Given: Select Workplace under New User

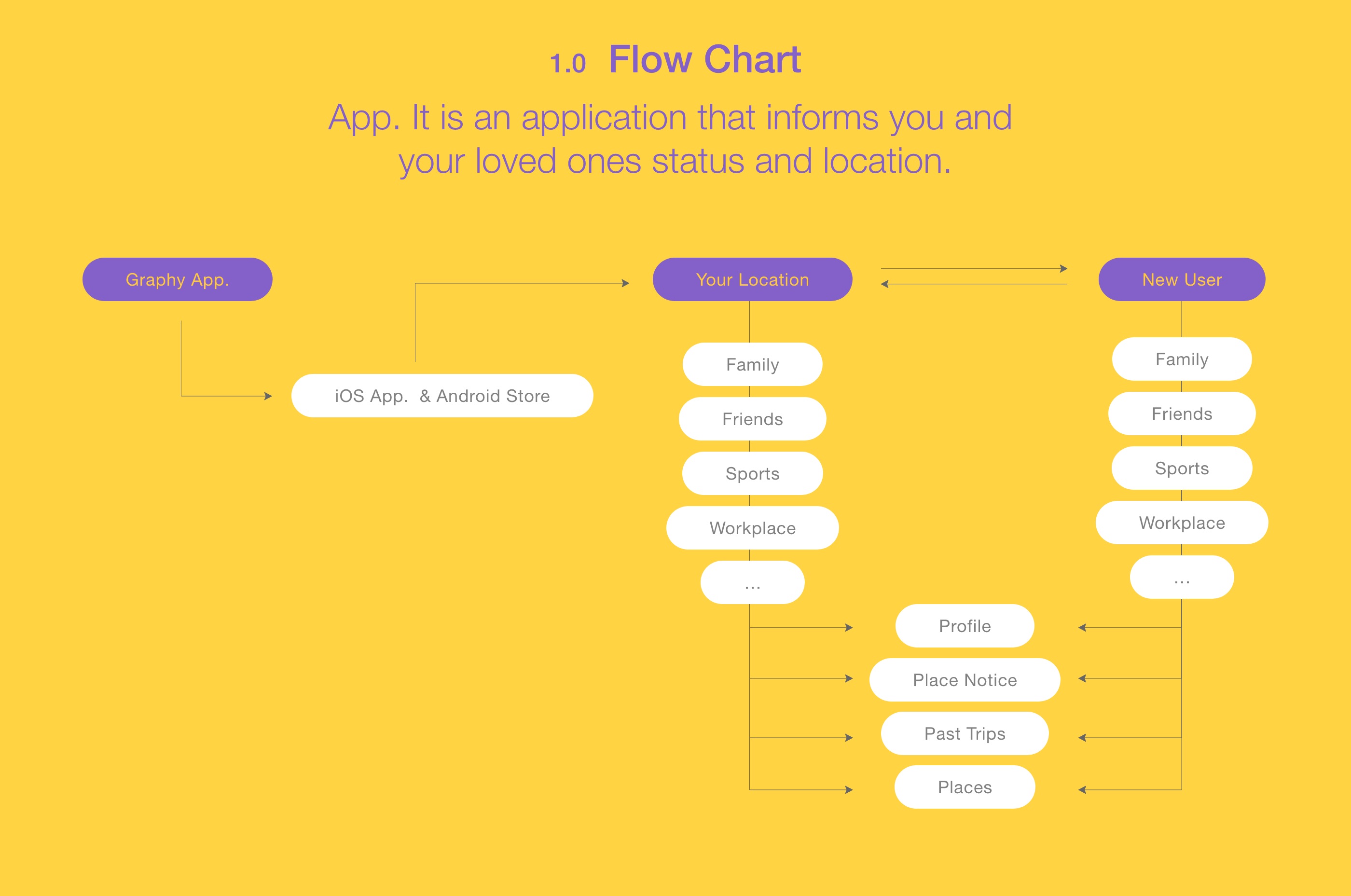Looking at the screenshot, I should (1181, 523).
